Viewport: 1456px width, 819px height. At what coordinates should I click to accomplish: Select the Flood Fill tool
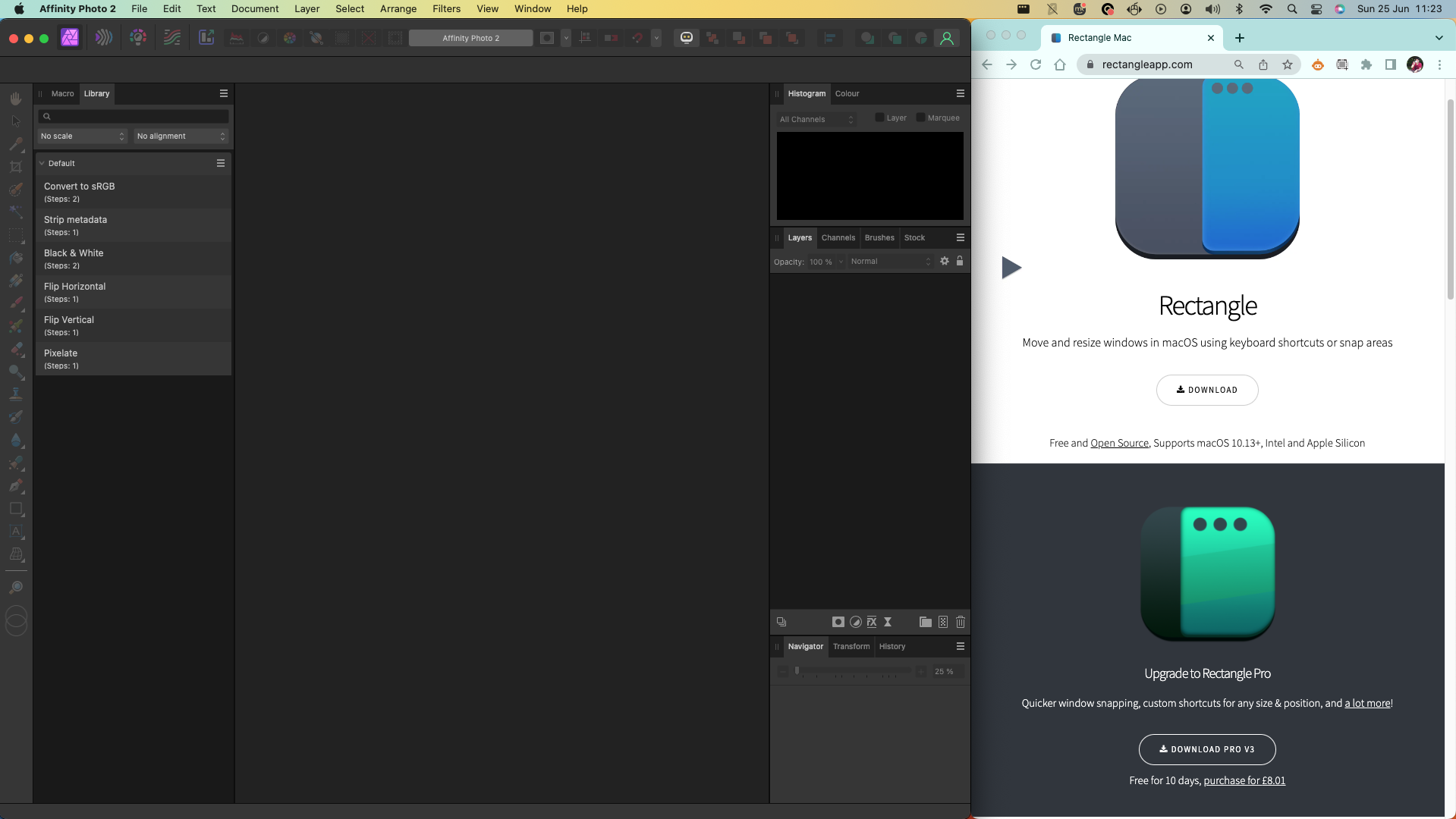pos(16,258)
